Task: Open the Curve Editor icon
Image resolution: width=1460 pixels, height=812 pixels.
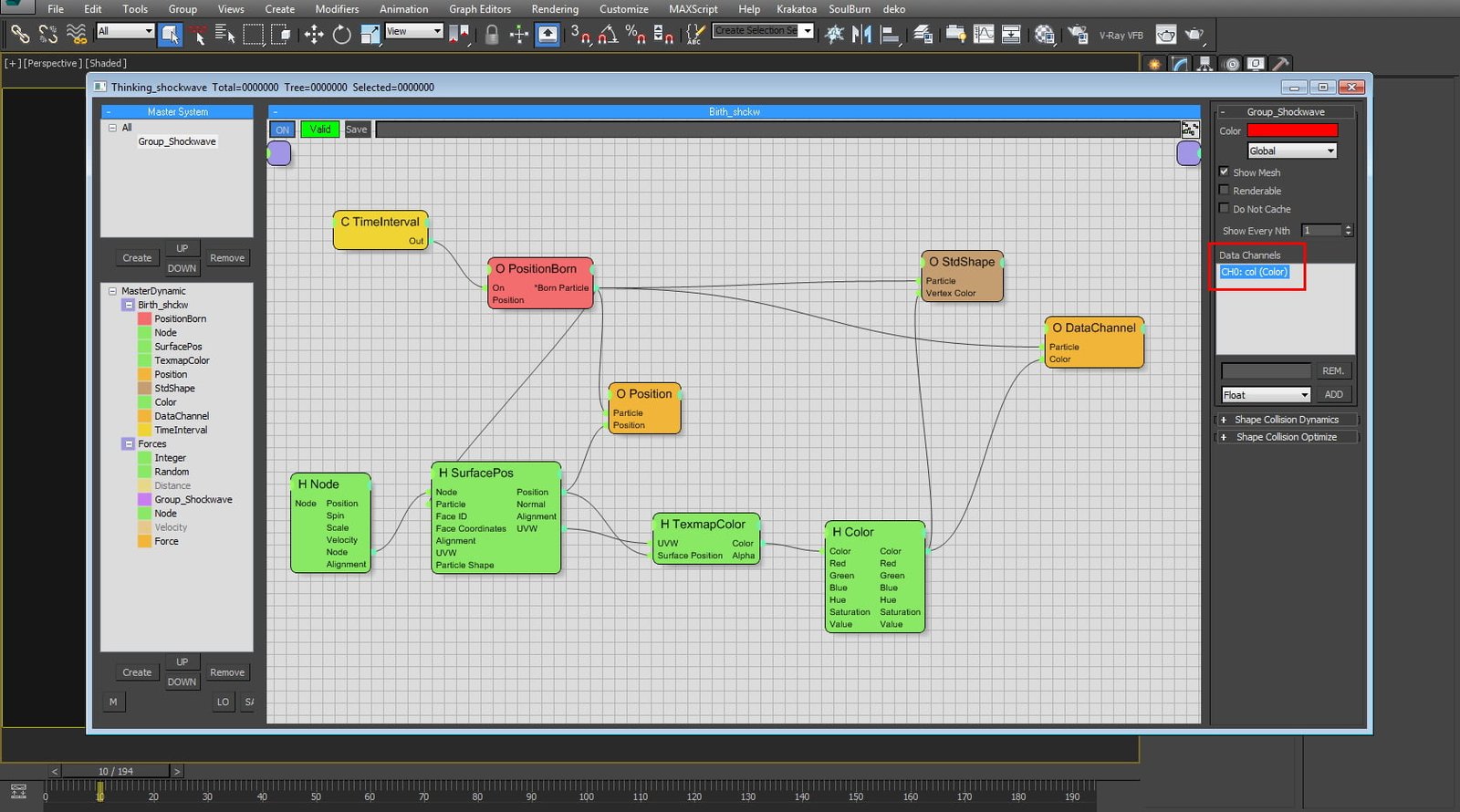Action: [x=984, y=35]
